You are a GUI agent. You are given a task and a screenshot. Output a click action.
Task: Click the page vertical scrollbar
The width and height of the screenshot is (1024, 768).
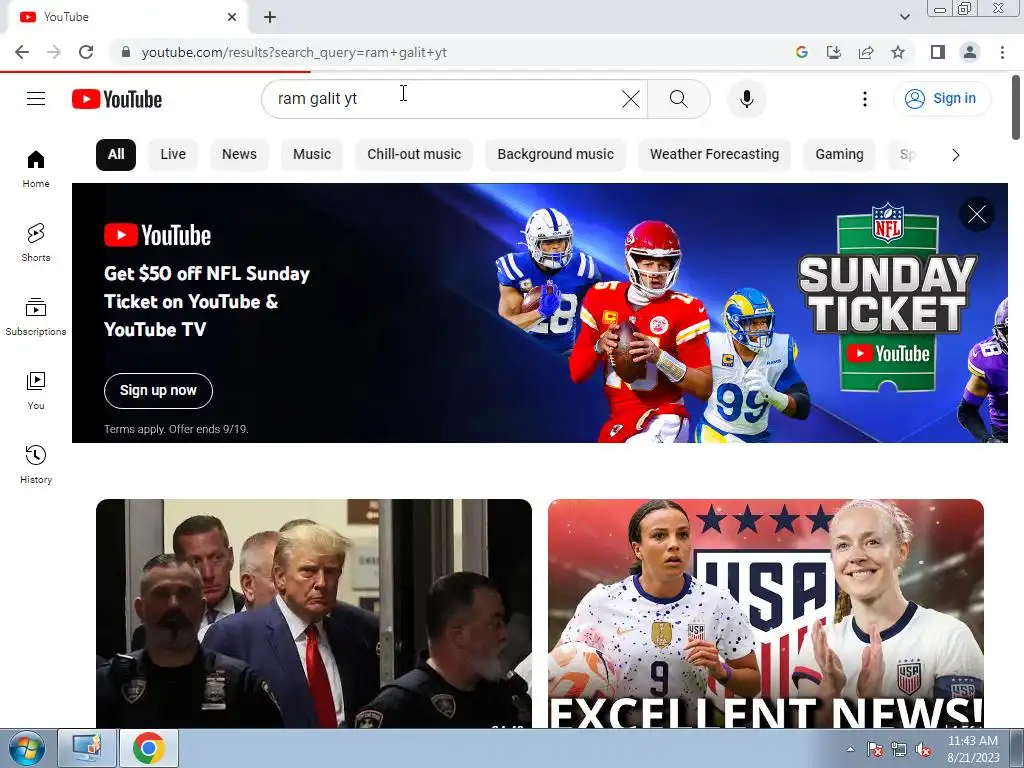click(x=1016, y=108)
